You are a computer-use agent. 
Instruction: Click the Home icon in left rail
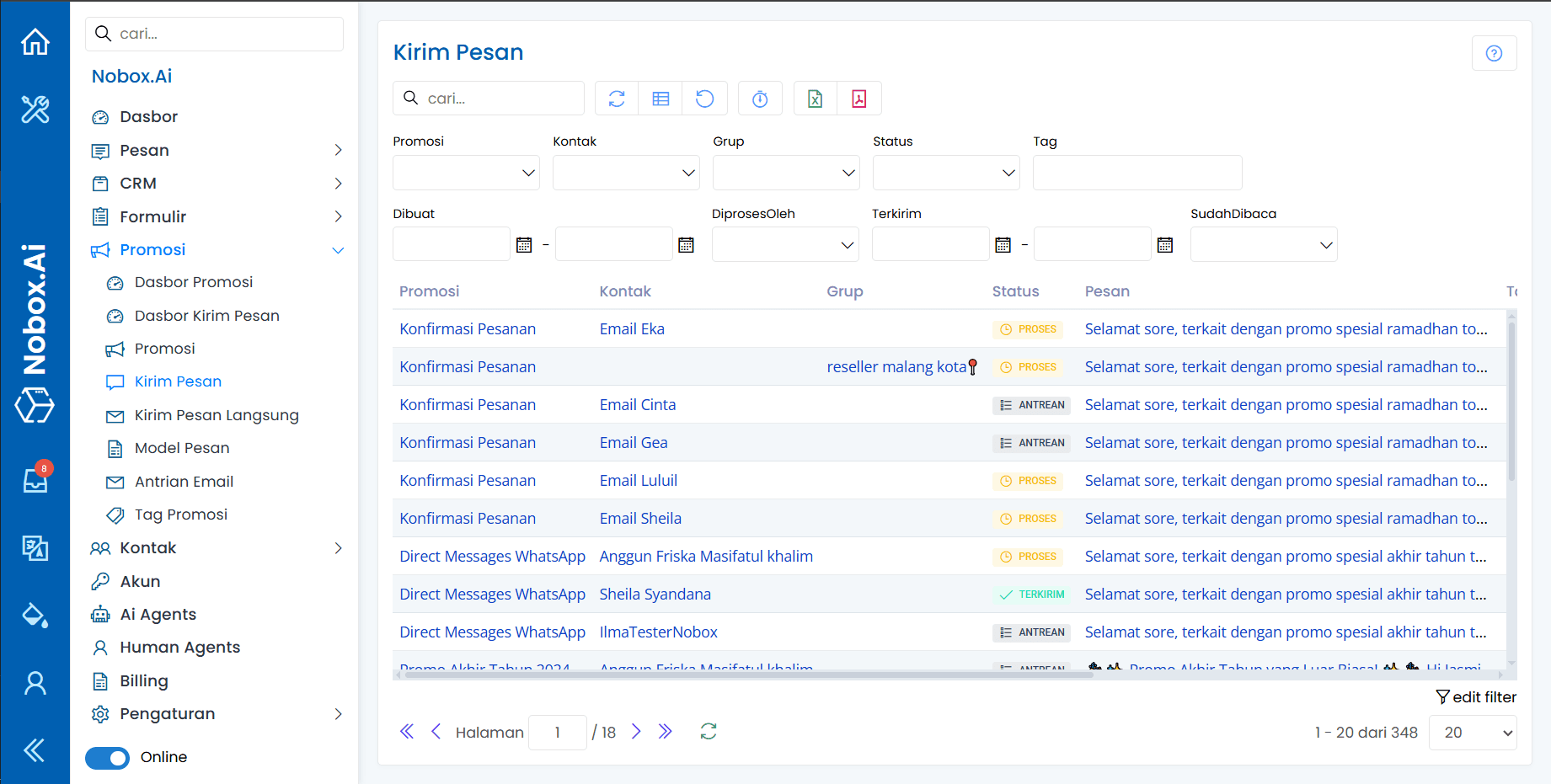tap(35, 41)
